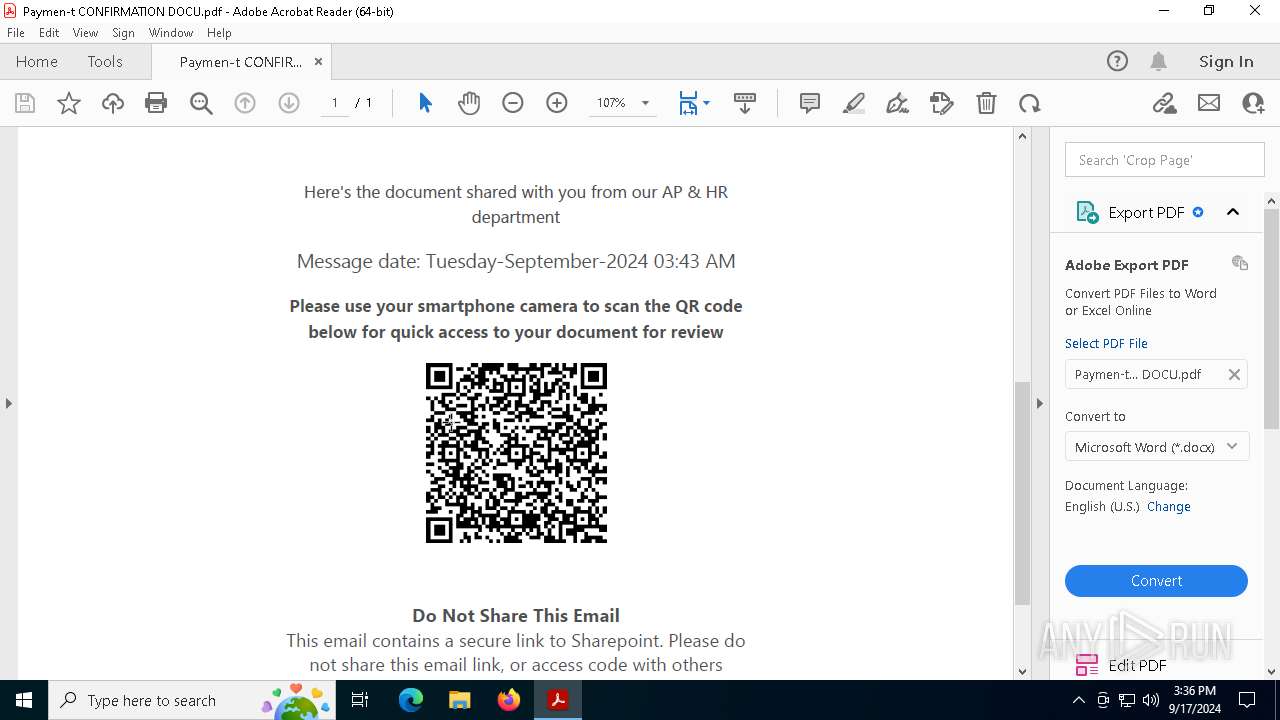
Task: Change the document language
Action: [x=1168, y=507]
